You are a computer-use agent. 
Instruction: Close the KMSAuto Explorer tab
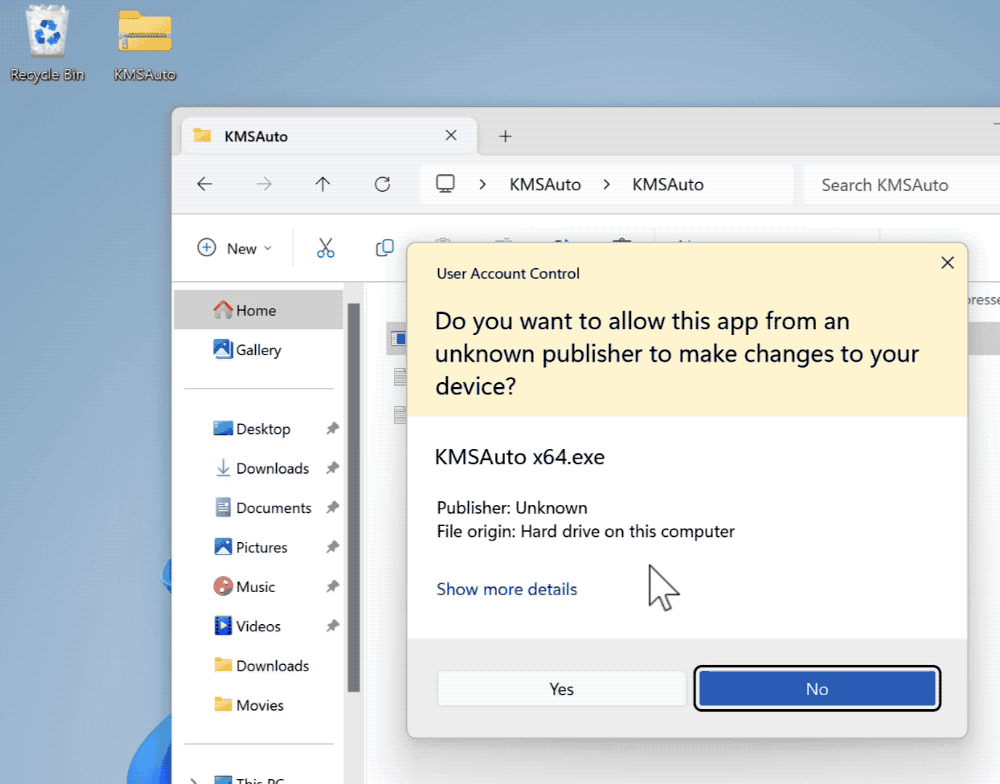[451, 135]
